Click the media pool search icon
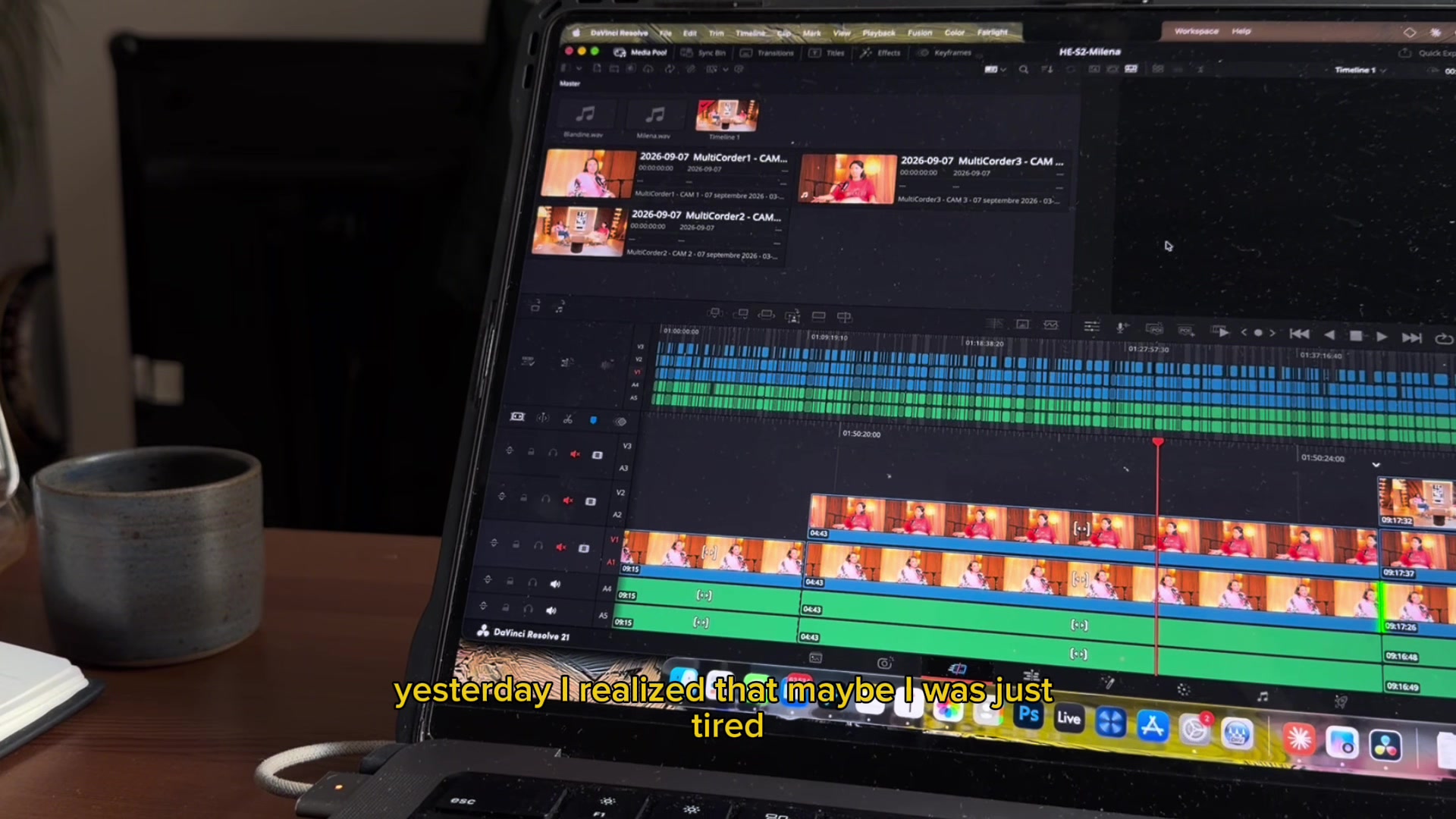The image size is (1456, 819). pos(1024,69)
